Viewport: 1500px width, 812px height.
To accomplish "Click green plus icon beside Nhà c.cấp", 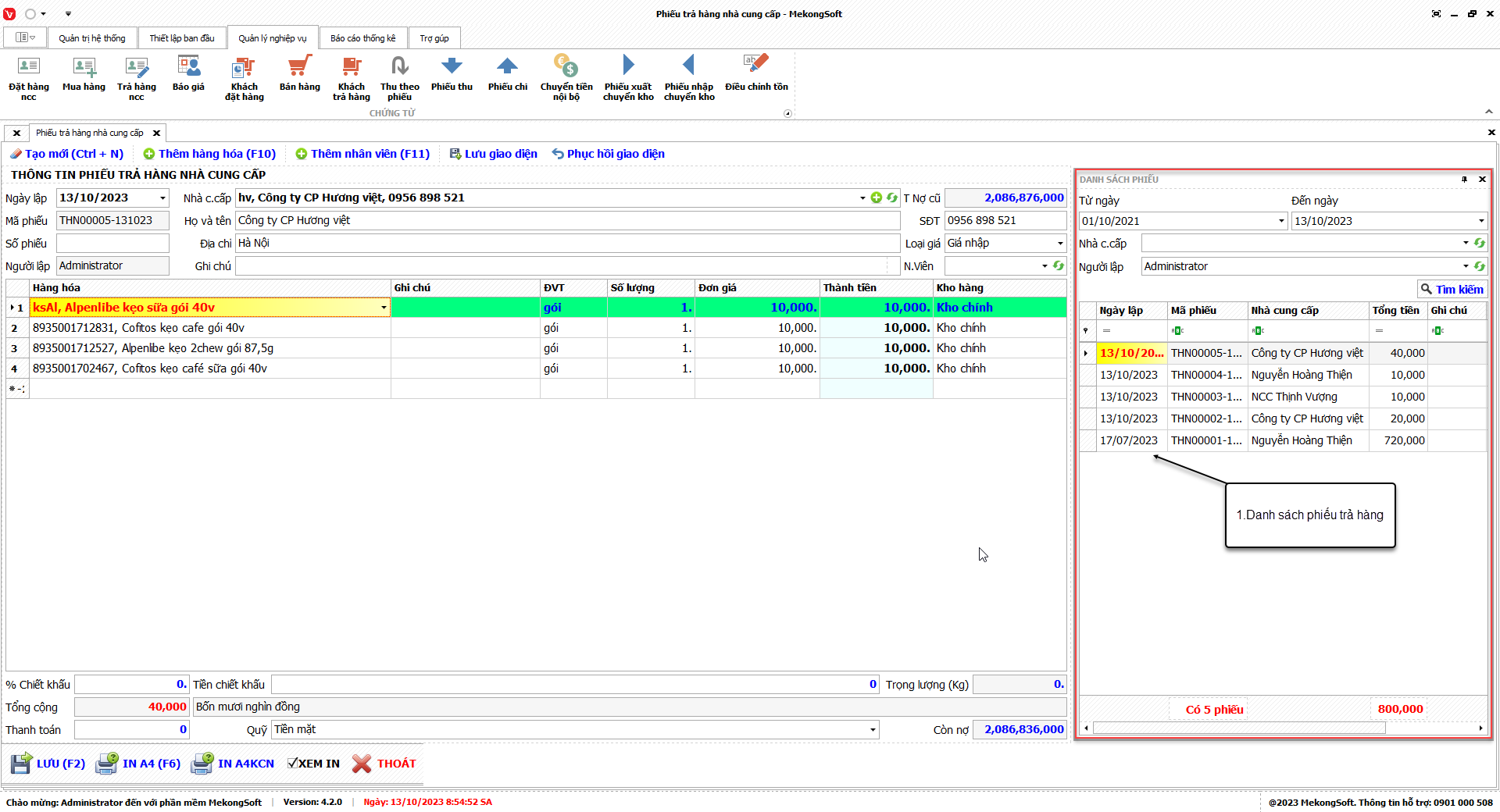I will [876, 198].
